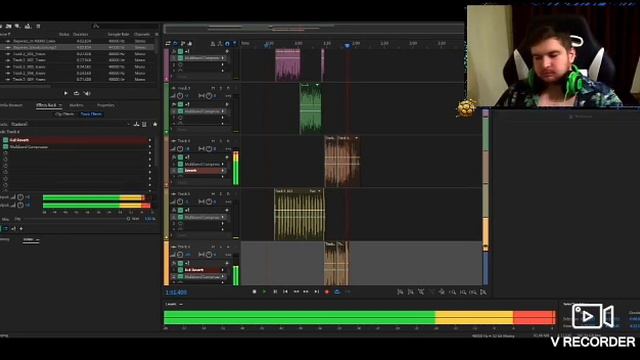
Task: Open the Video tab in lower panel
Action: point(28,240)
